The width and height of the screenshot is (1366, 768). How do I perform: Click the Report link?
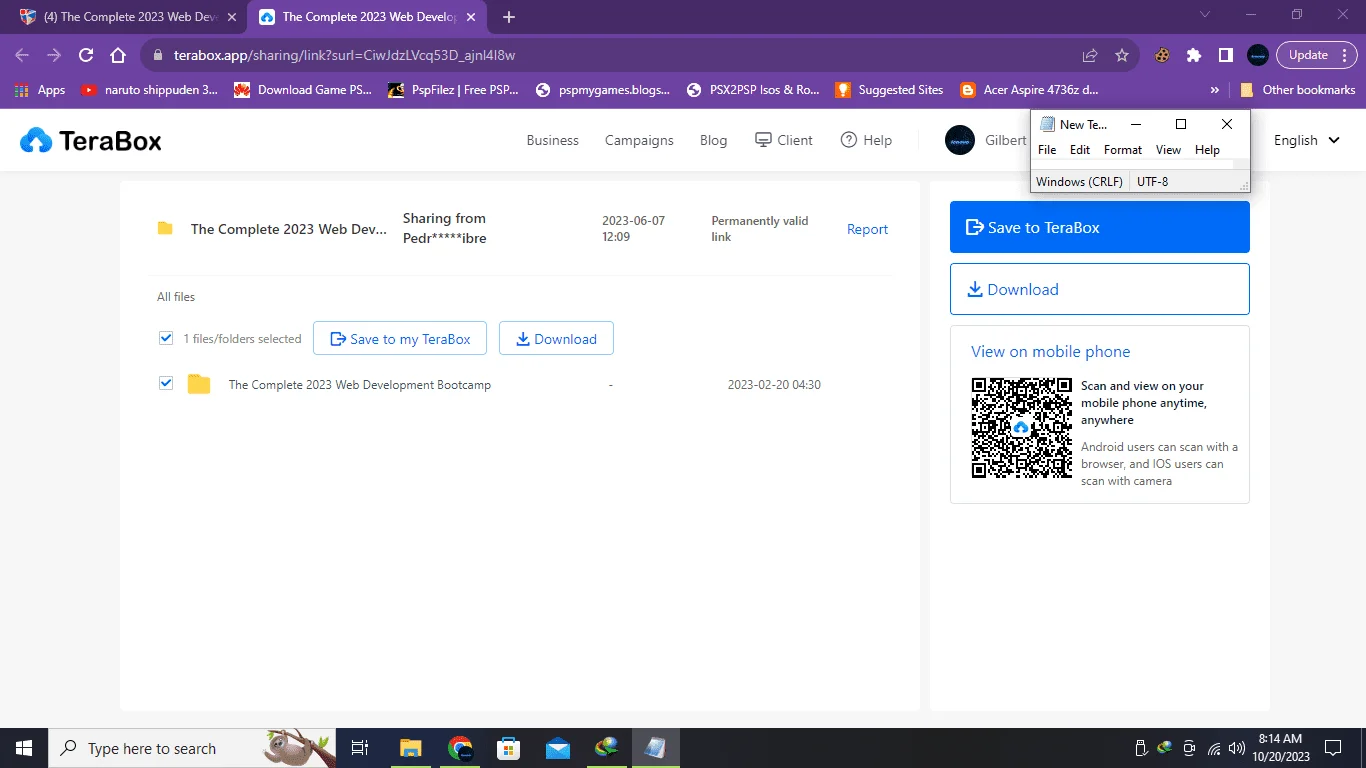(867, 229)
